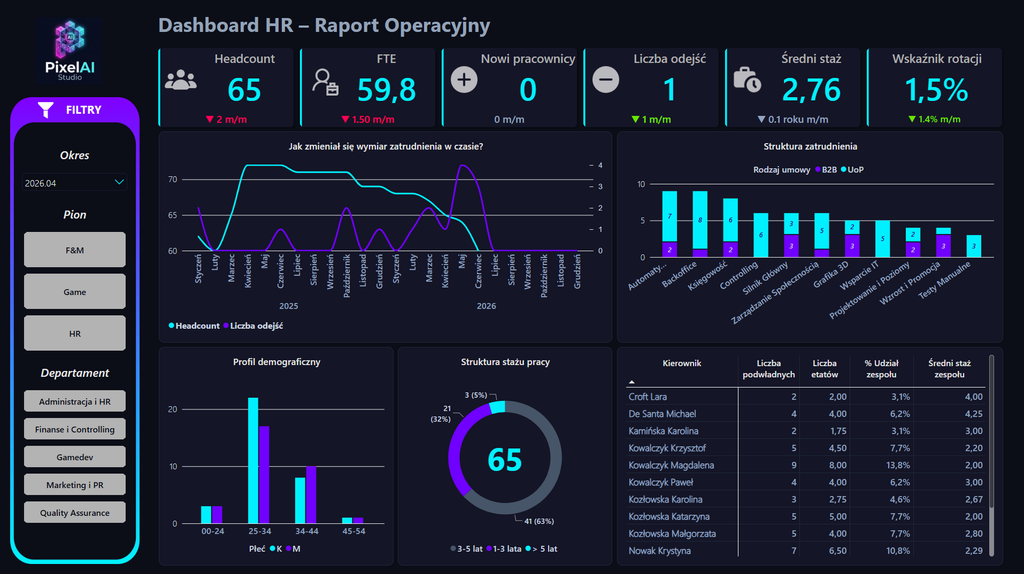The width and height of the screenshot is (1024, 574).
Task: Click the purple bar for 34-44 age group
Action: [x=311, y=495]
